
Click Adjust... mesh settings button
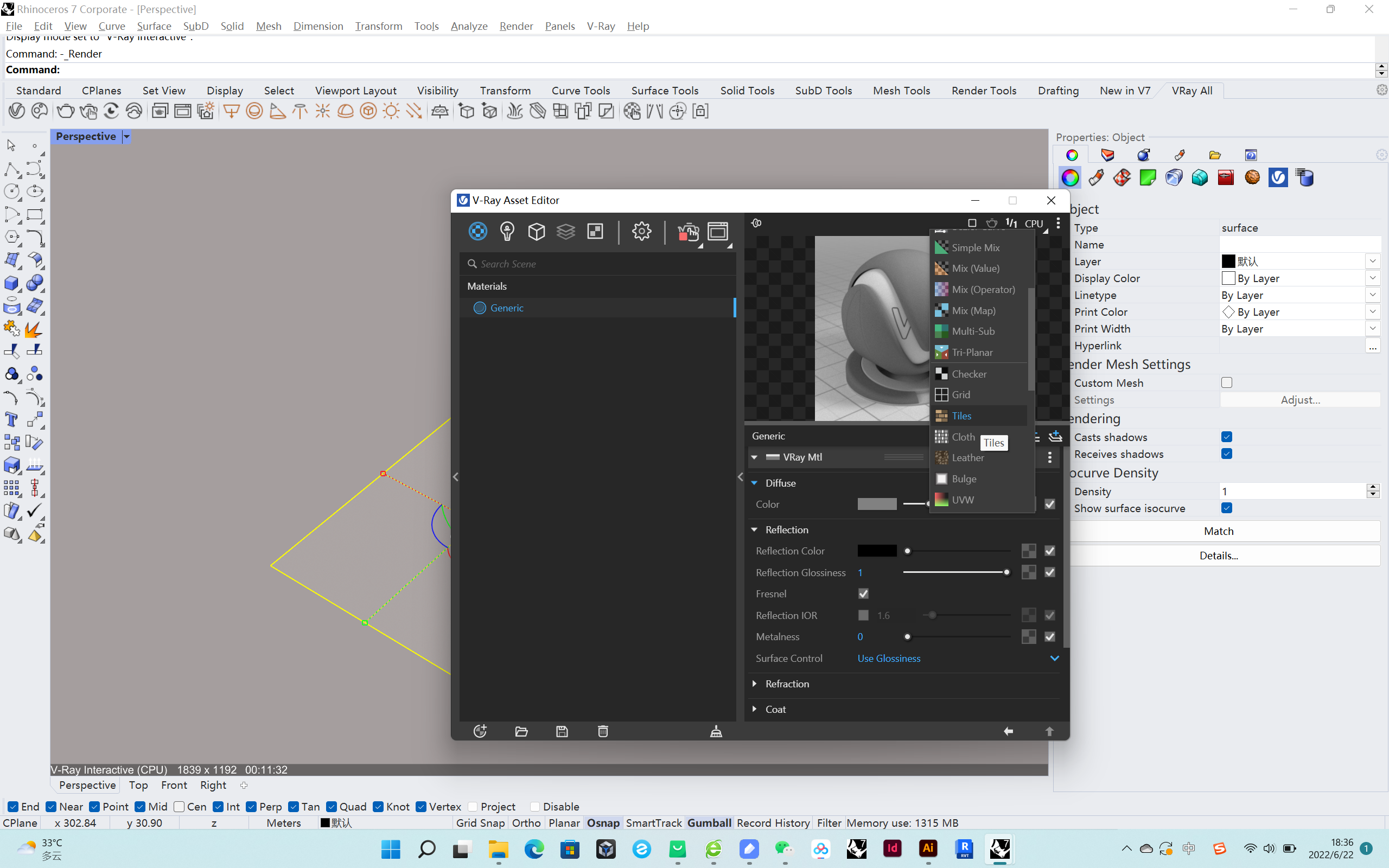[1300, 400]
